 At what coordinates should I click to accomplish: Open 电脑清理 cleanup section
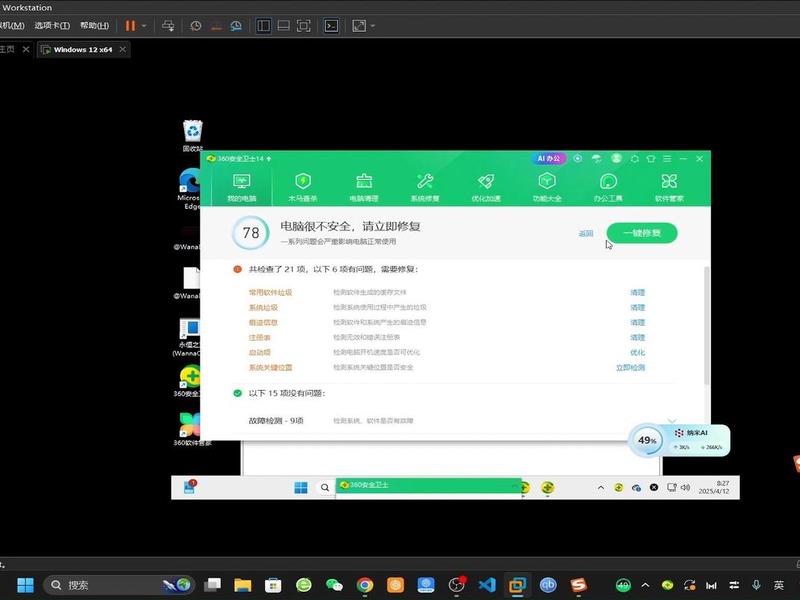364,187
